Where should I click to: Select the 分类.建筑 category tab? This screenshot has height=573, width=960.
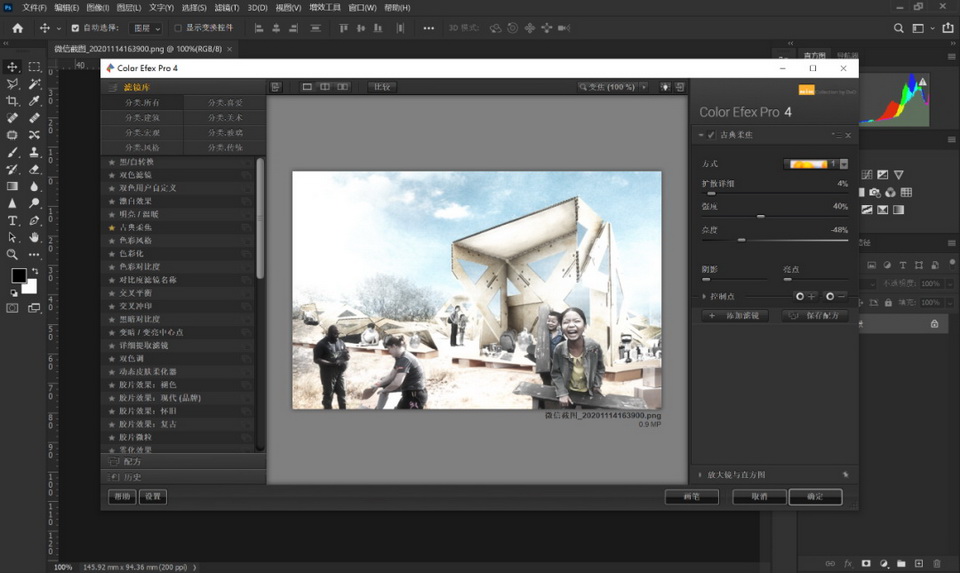142,118
